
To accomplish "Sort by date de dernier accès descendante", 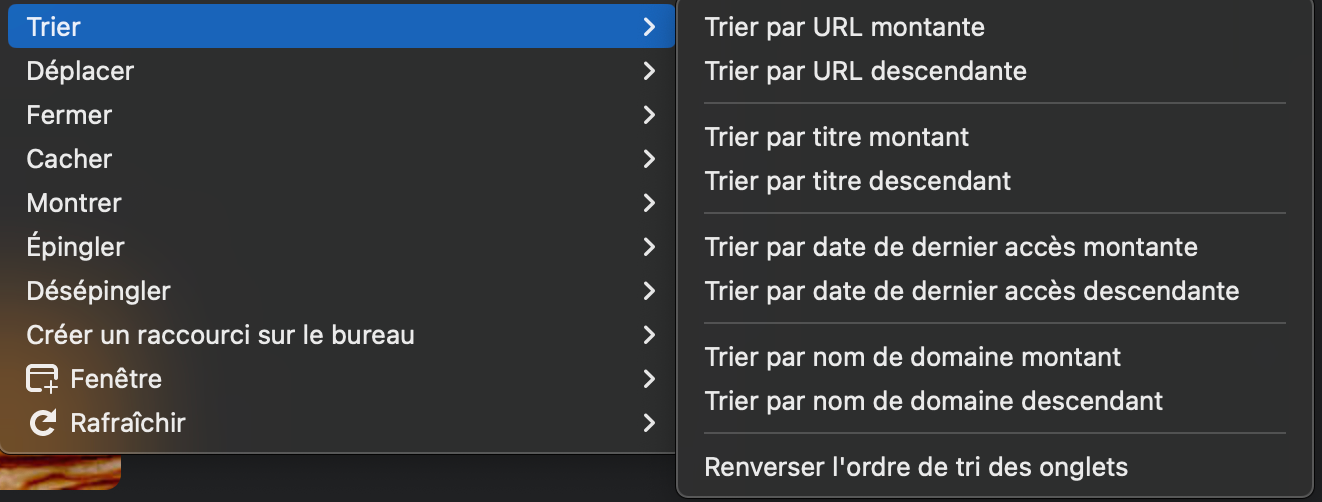I will (971, 291).
